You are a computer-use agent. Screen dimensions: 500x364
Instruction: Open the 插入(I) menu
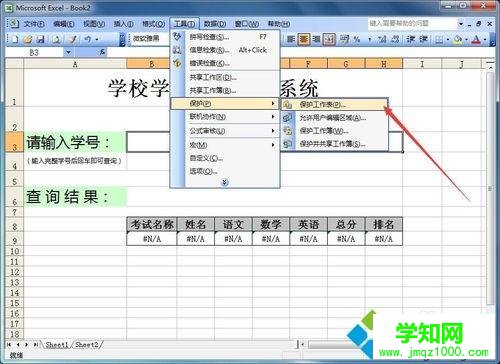coord(123,24)
